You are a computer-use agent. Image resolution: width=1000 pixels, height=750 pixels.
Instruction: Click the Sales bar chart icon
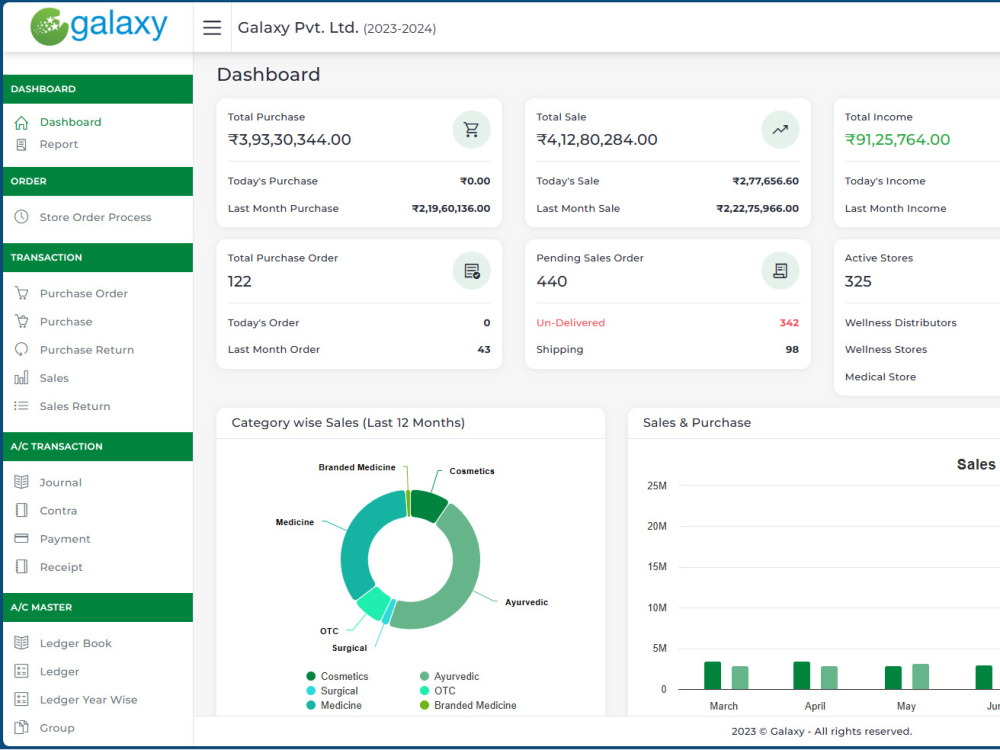pyautogui.click(x=22, y=378)
